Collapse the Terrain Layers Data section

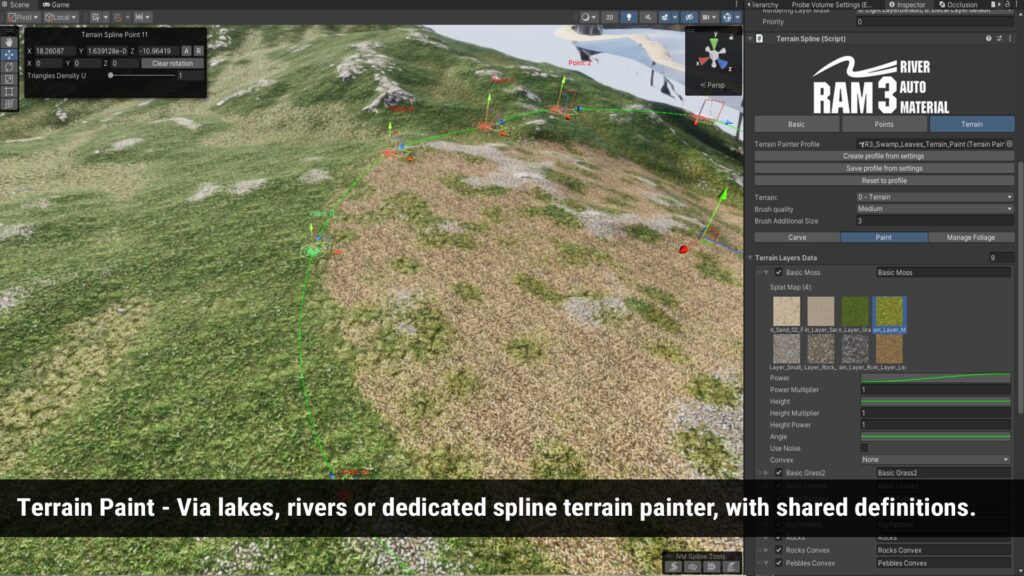coord(750,258)
